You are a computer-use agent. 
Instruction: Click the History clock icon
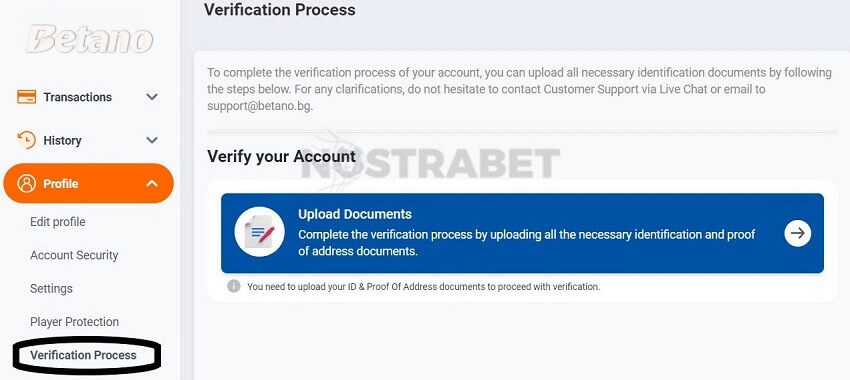[x=27, y=140]
